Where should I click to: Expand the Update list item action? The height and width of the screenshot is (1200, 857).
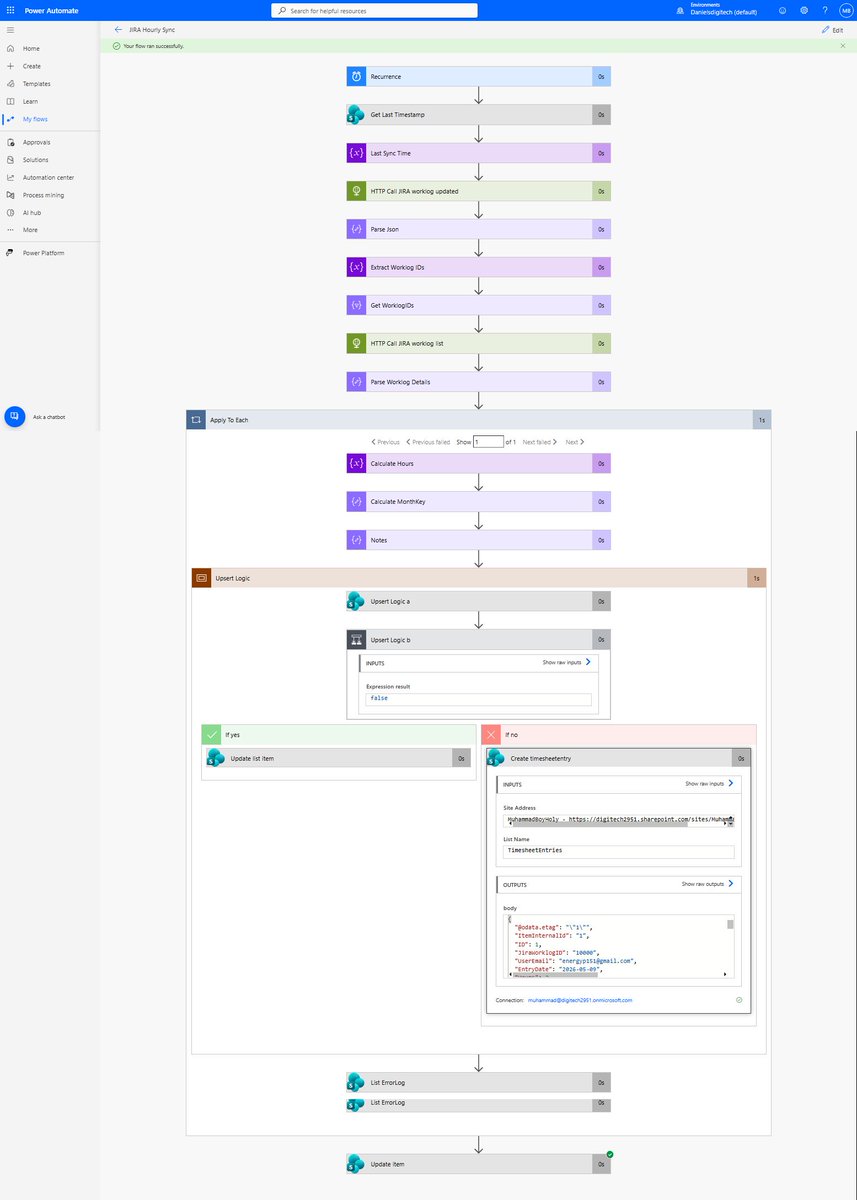(x=338, y=759)
